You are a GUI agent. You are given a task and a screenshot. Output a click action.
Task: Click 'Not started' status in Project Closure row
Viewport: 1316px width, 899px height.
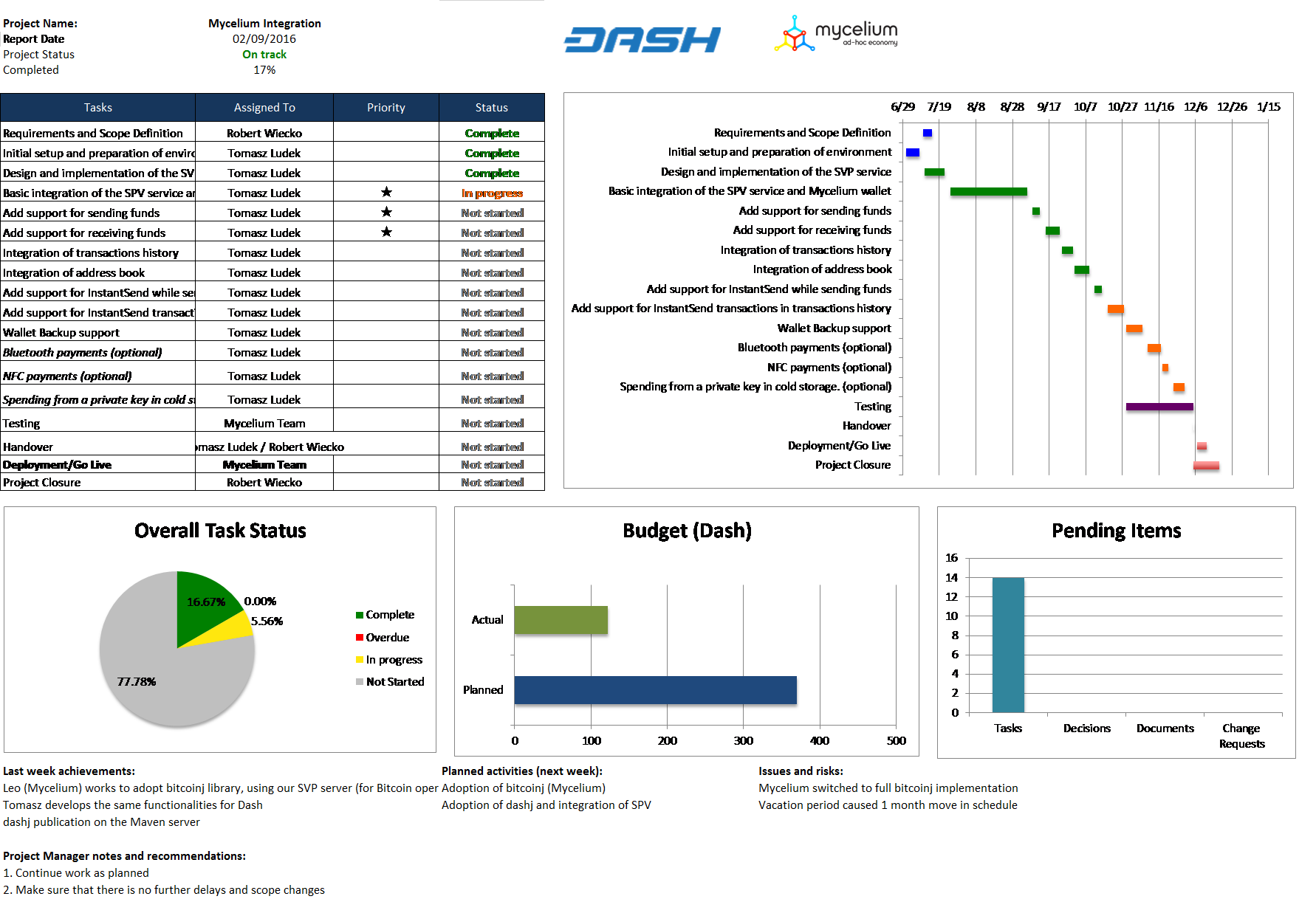(x=492, y=482)
